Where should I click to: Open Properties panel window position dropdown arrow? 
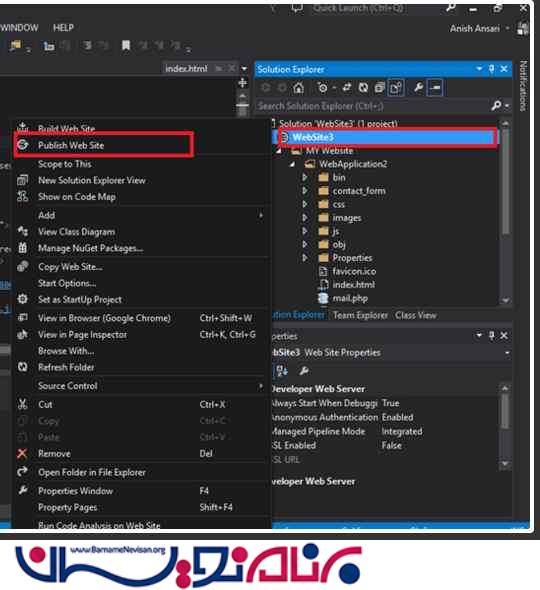pyautogui.click(x=479, y=335)
